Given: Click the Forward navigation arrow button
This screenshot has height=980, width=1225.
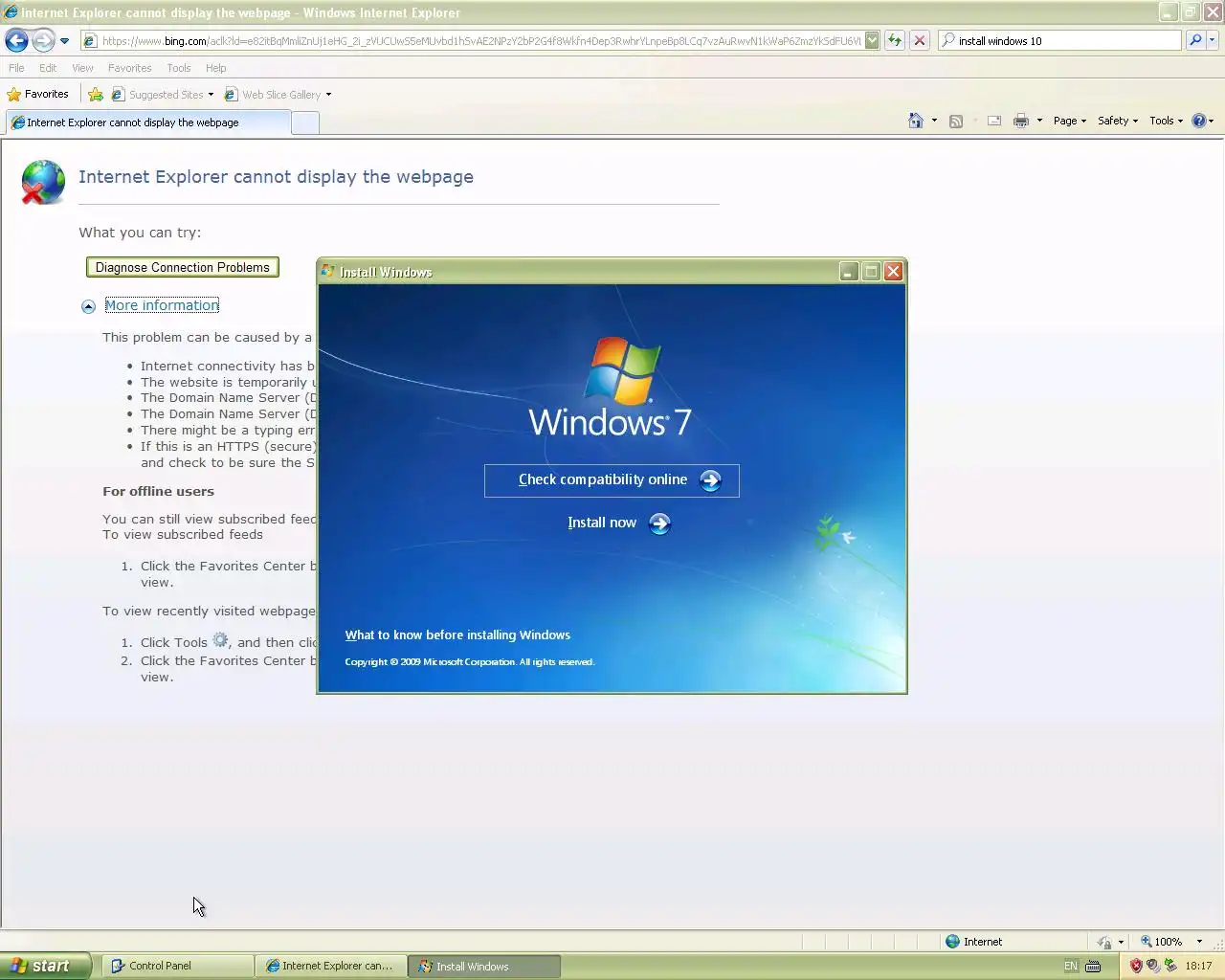Looking at the screenshot, I should [x=43, y=40].
